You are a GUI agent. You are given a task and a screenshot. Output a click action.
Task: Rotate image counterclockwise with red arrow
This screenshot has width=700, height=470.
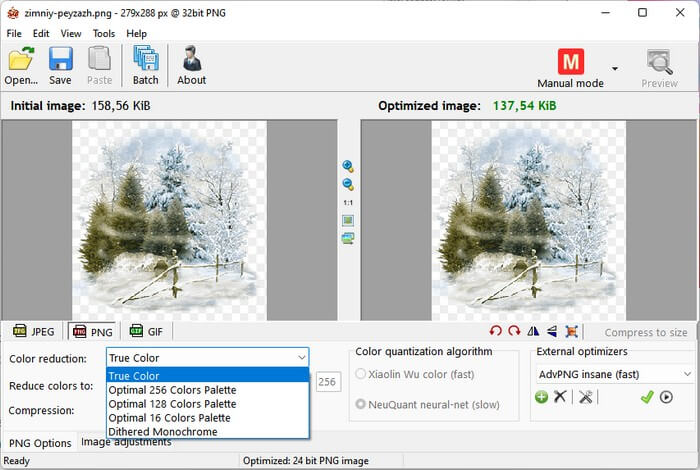click(x=496, y=332)
